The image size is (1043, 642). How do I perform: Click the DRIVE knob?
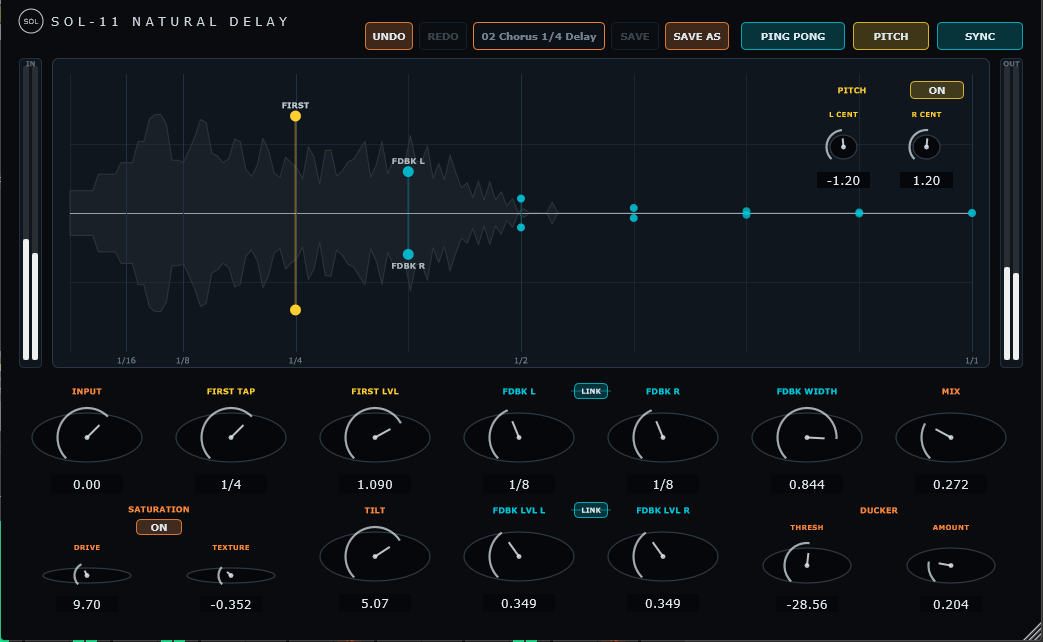click(86, 575)
